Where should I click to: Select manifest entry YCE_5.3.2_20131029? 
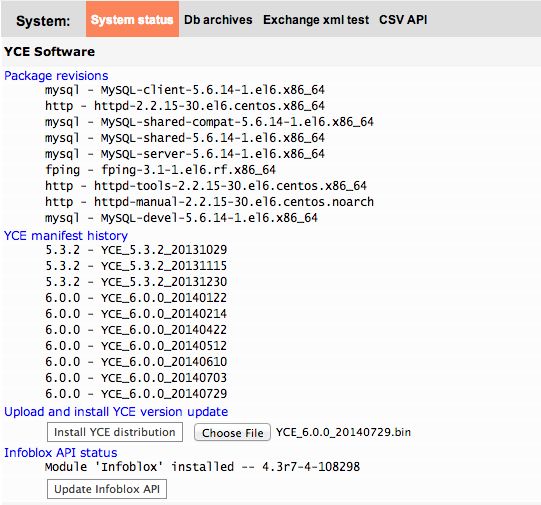coord(136,250)
